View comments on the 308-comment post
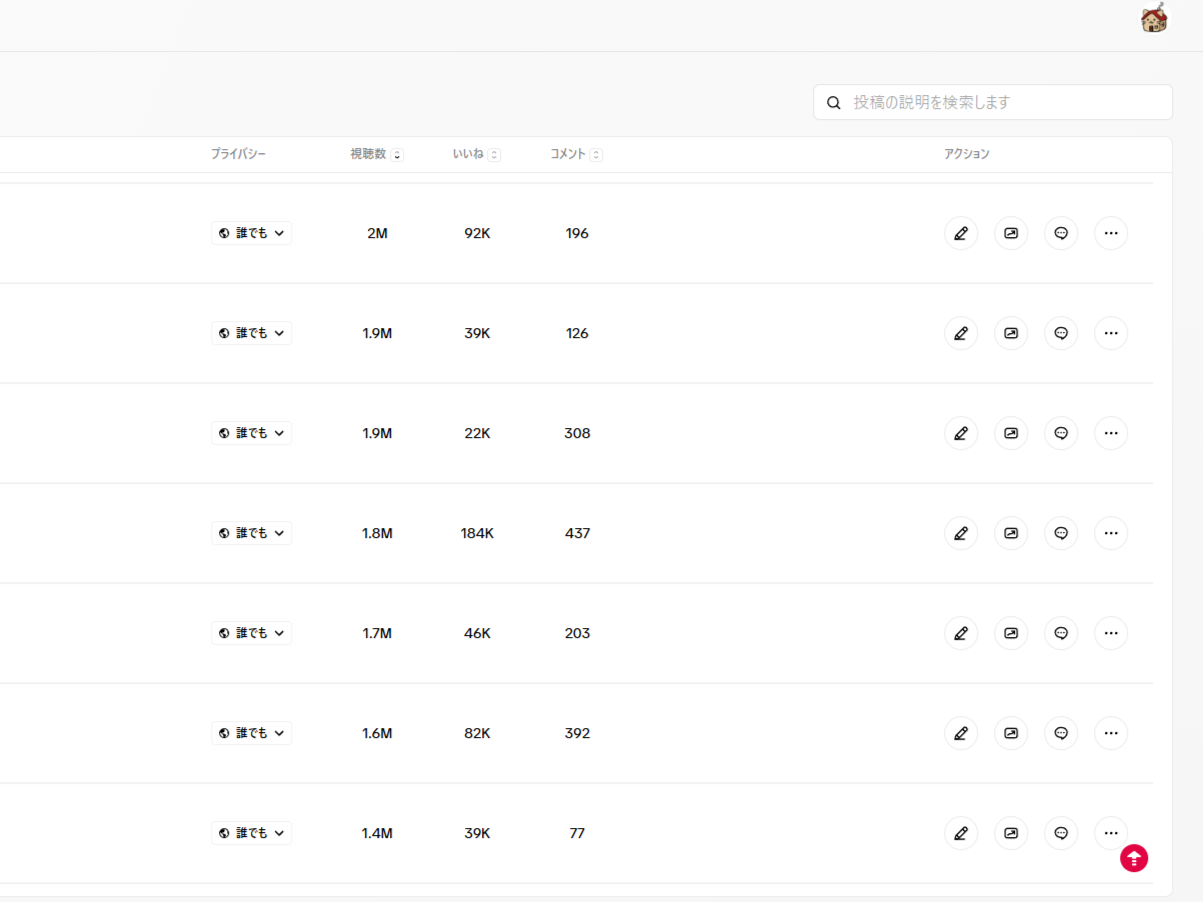This screenshot has height=902, width=1203. [1061, 433]
